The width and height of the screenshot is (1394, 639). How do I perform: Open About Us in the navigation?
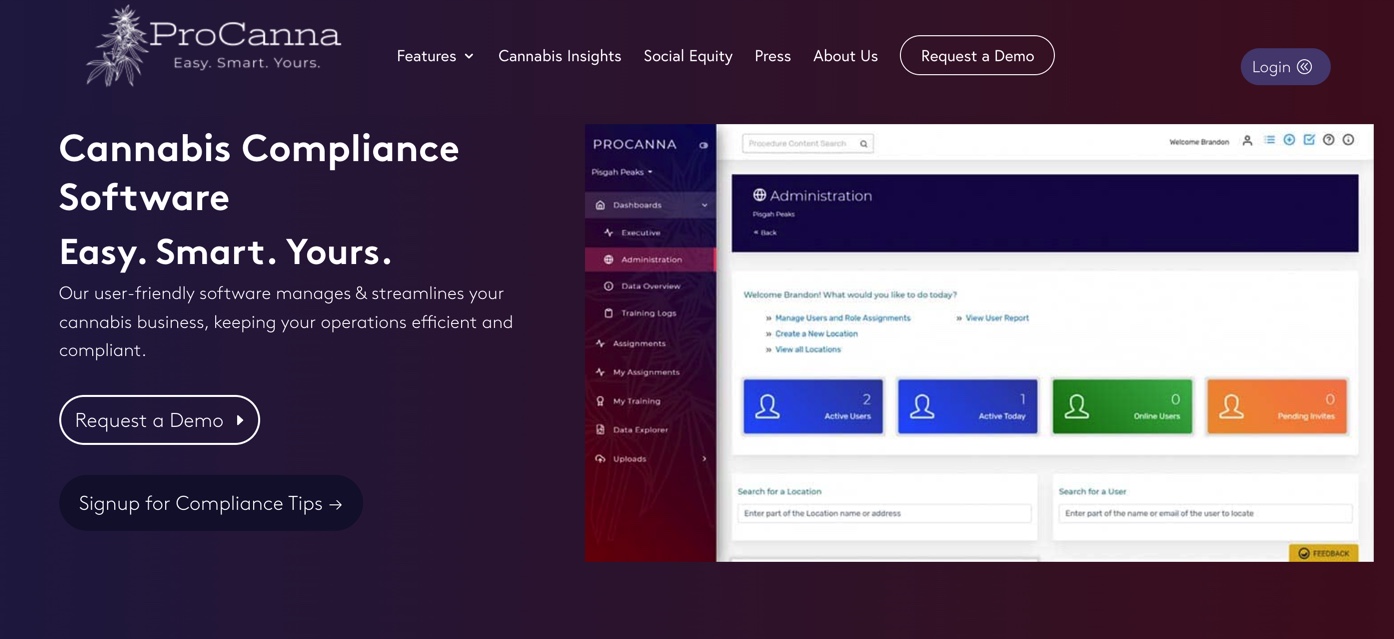pos(845,56)
